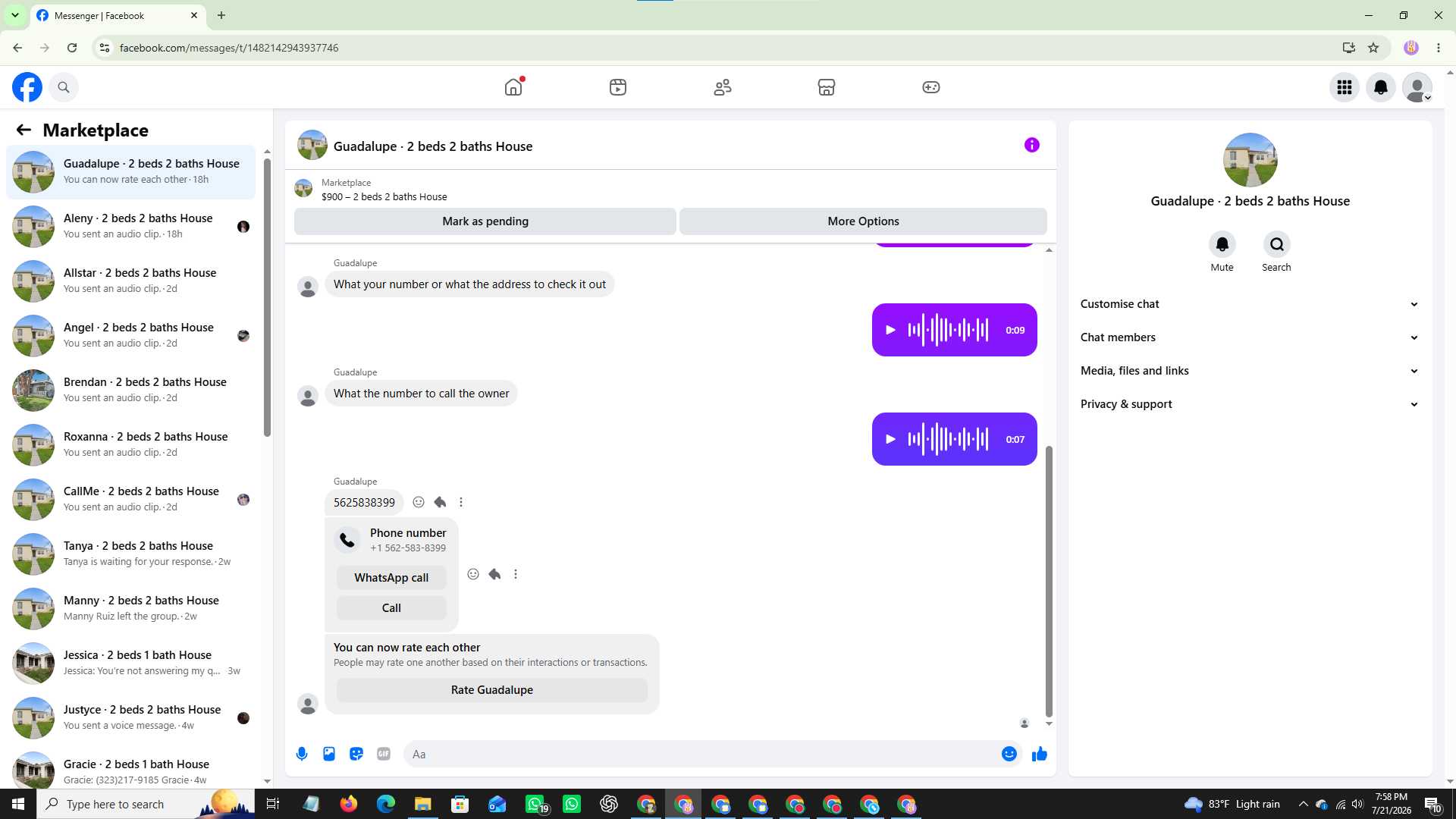This screenshot has height=819, width=1456.
Task: Open Aleny 2 beds 2 baths chat
Action: coord(131,226)
